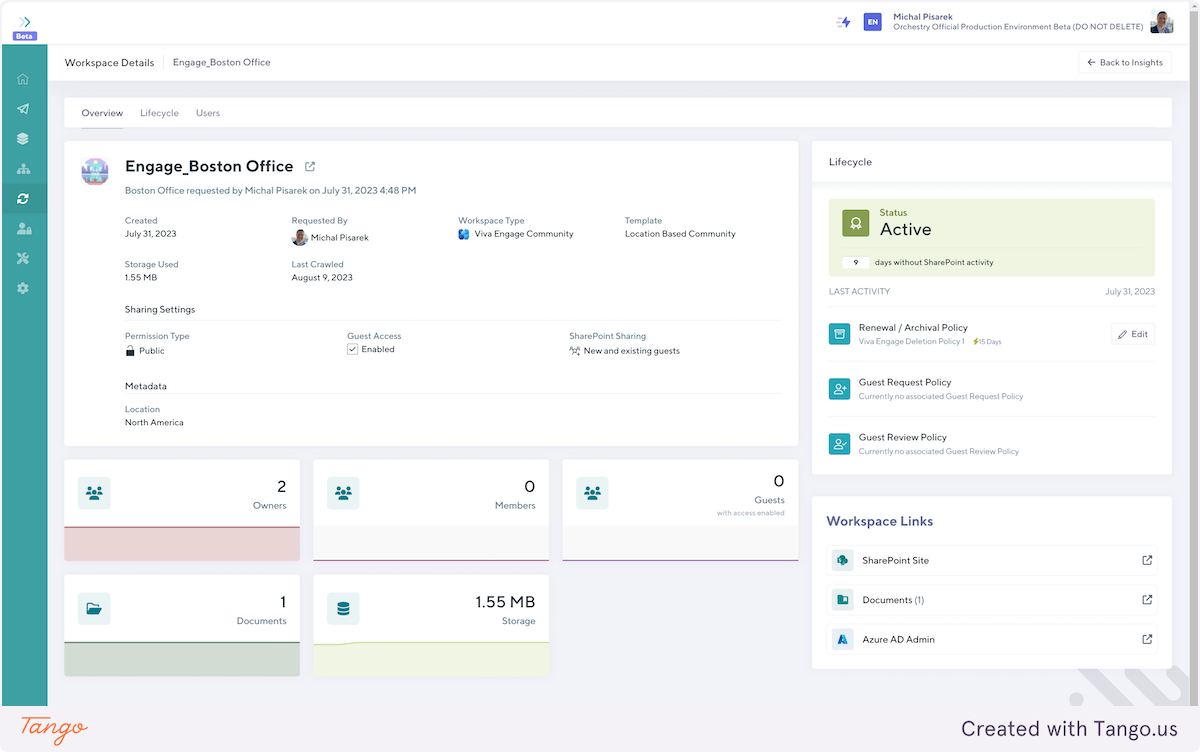Open the tools wrench sidebar icon
This screenshot has height=752, width=1200.
pos(23,258)
